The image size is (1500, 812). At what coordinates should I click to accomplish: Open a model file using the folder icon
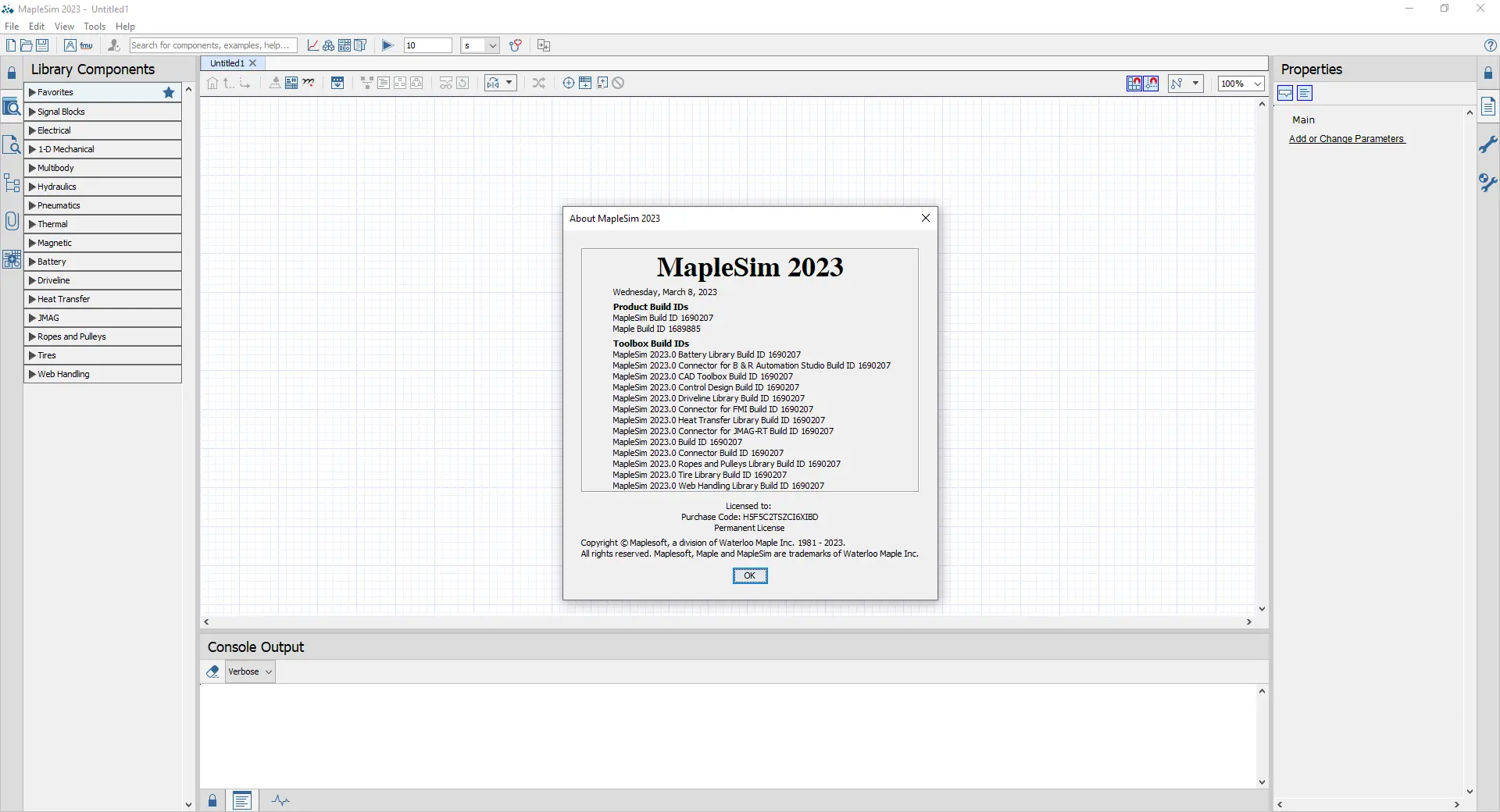tap(27, 45)
